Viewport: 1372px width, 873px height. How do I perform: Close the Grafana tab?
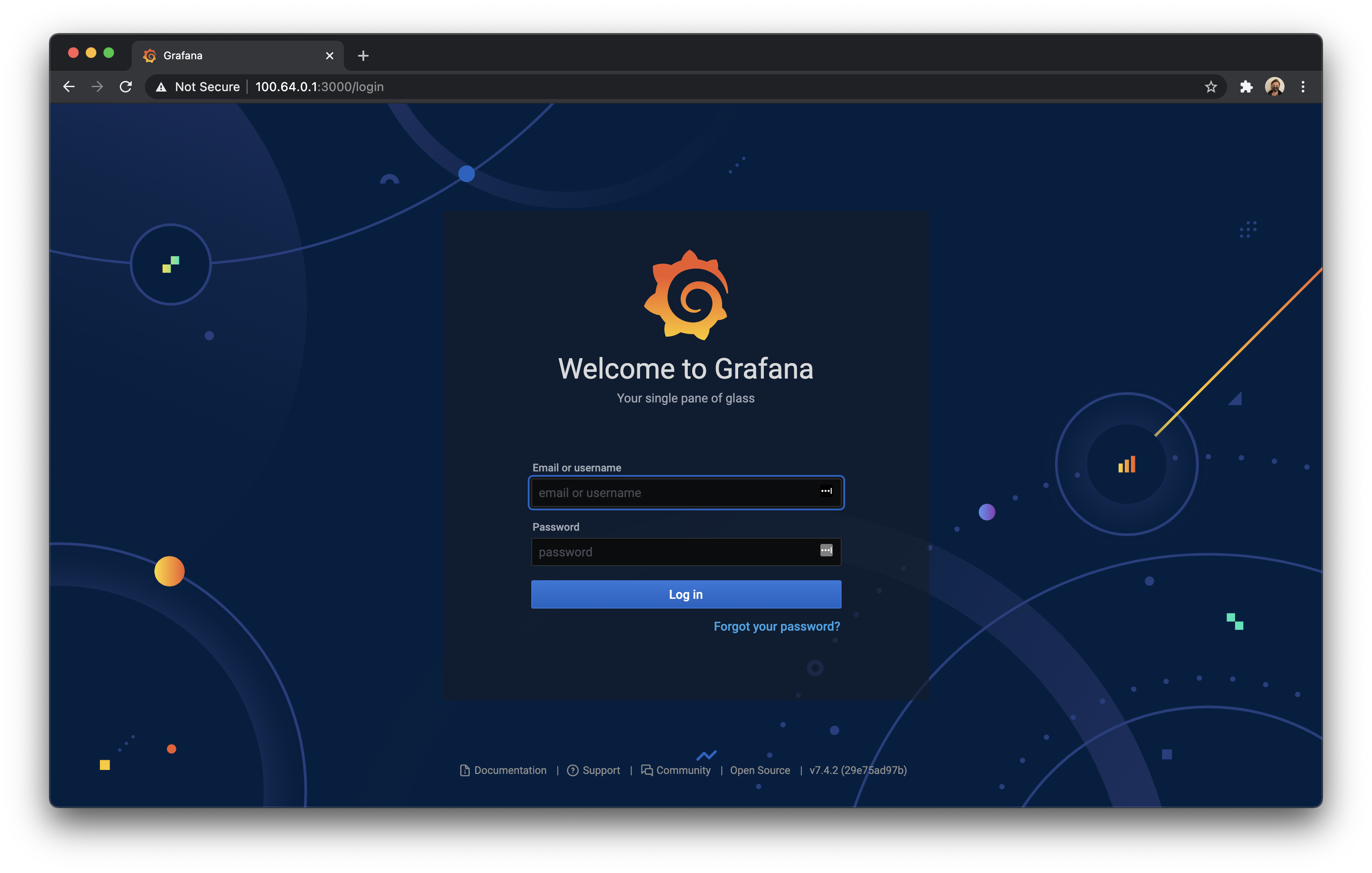(x=329, y=56)
